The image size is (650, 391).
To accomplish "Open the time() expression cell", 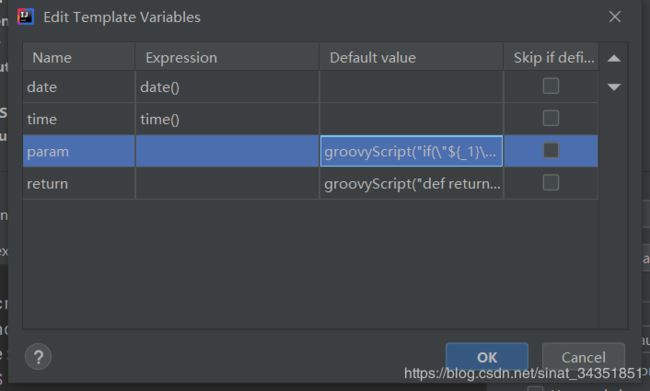I will pyautogui.click(x=227, y=119).
